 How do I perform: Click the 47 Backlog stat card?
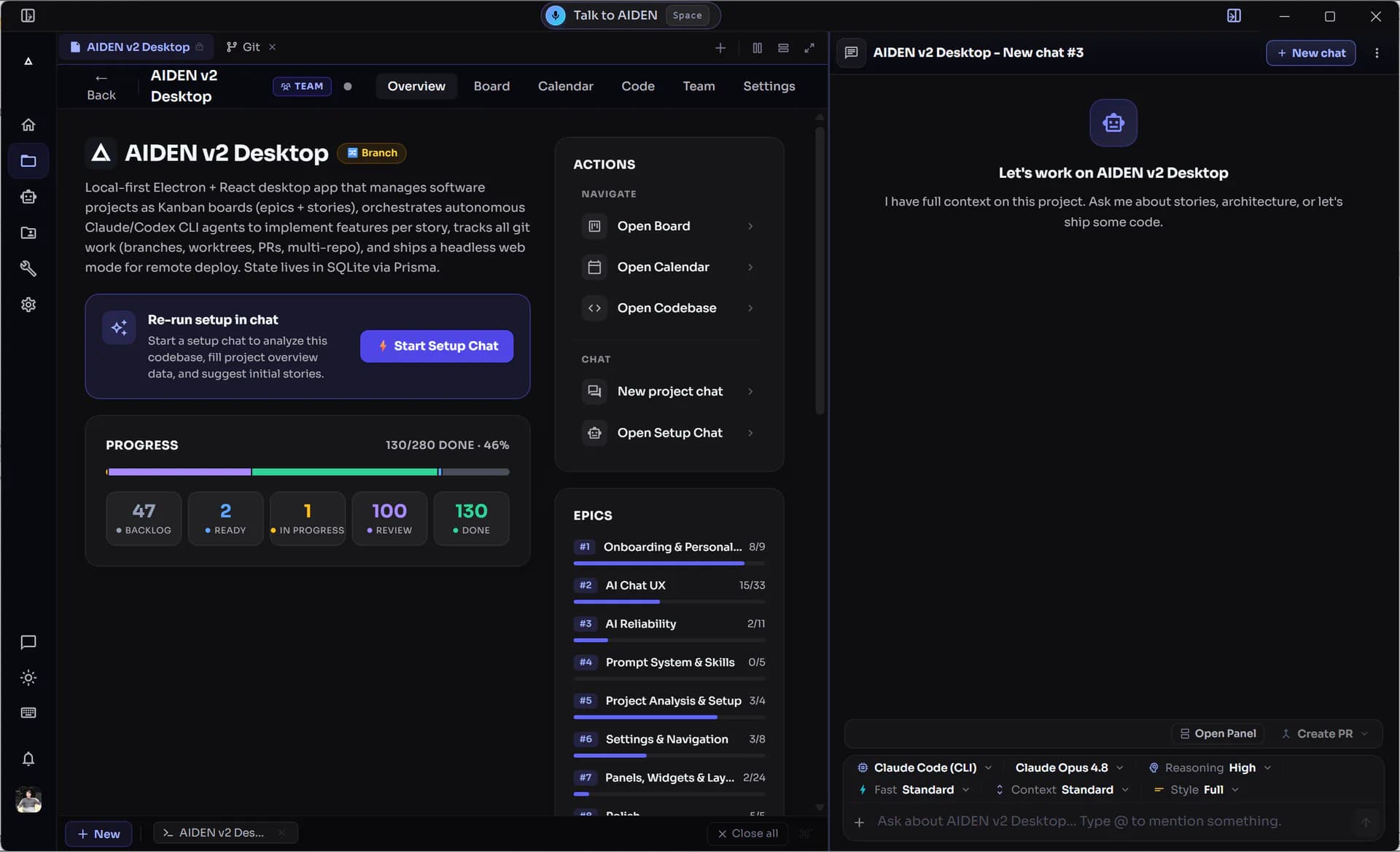(144, 518)
